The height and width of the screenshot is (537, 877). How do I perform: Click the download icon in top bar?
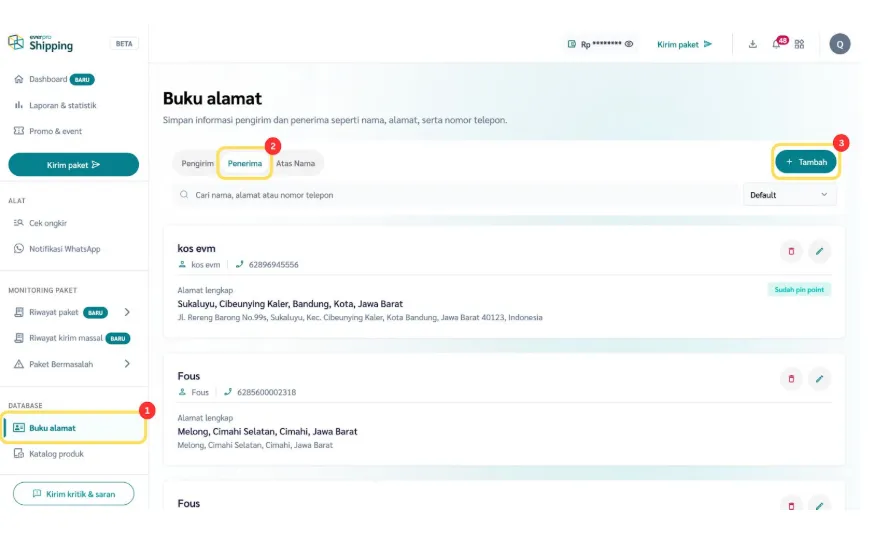point(752,44)
